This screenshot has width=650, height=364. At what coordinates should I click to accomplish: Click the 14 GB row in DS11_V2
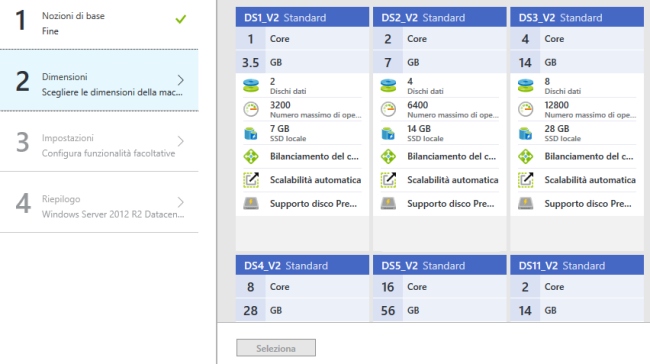(577, 310)
